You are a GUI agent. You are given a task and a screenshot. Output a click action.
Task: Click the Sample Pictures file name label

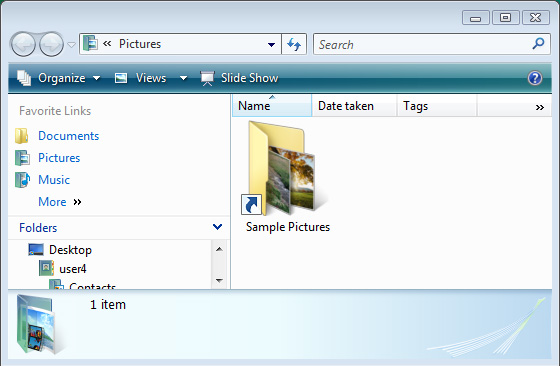[x=288, y=227]
